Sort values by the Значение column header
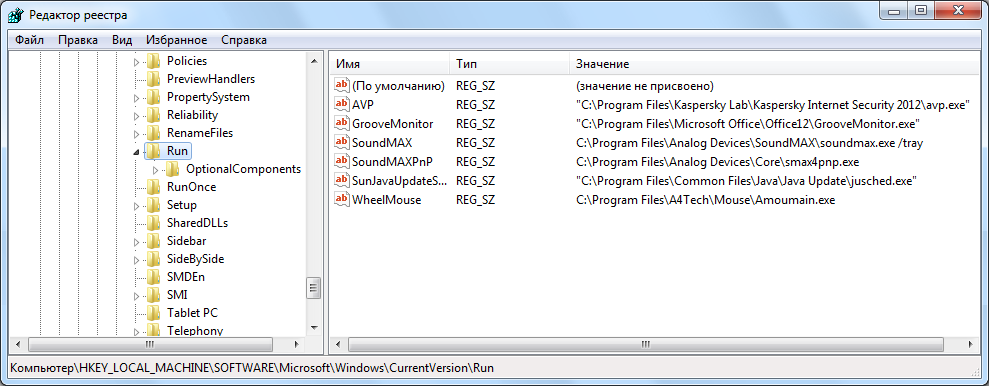 (775, 64)
